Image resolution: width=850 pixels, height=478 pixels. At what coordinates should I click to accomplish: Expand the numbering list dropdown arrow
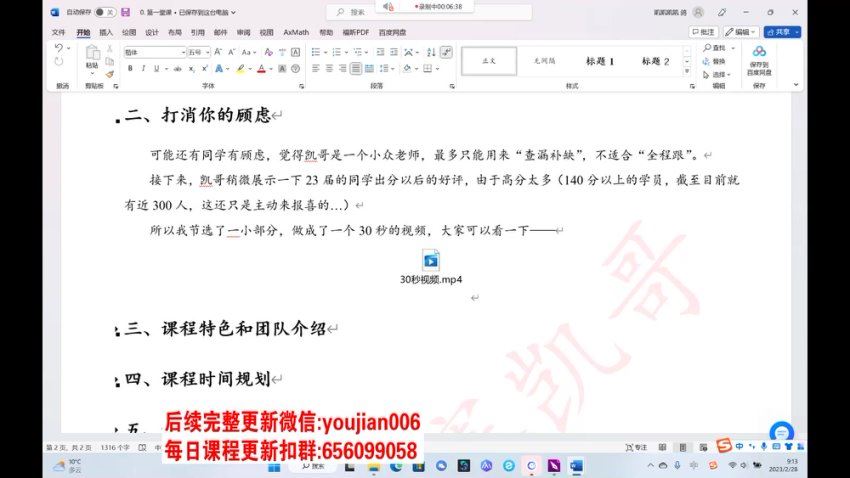coord(346,53)
